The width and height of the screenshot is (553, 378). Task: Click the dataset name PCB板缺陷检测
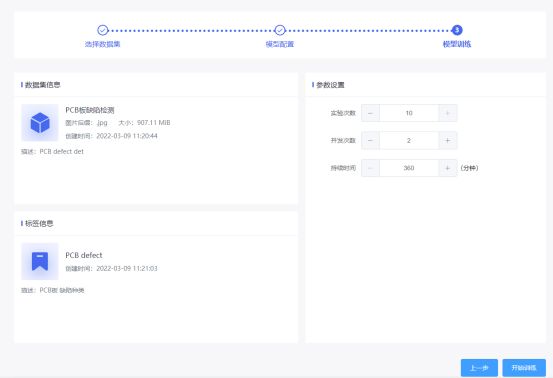pos(90,110)
